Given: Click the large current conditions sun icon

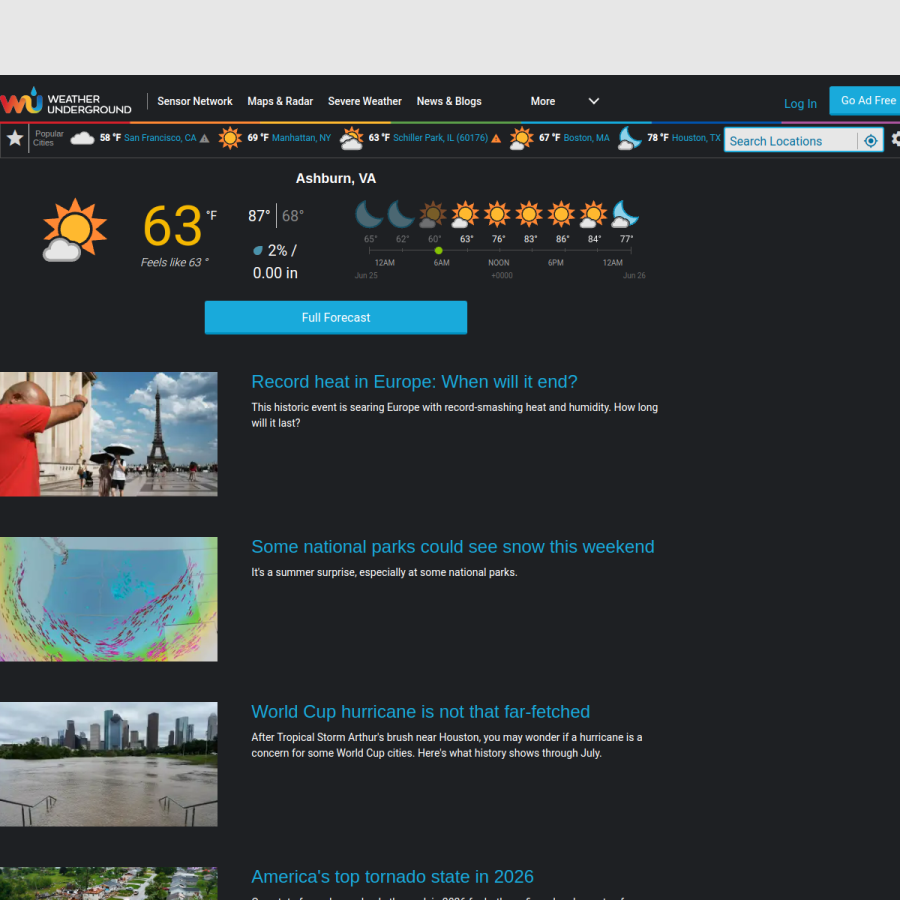Looking at the screenshot, I should (x=75, y=230).
